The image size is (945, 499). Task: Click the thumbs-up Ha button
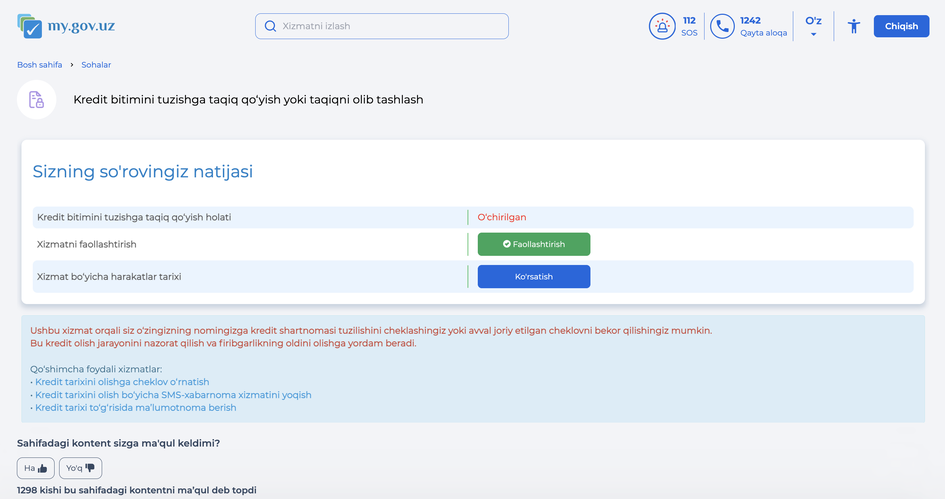click(36, 468)
